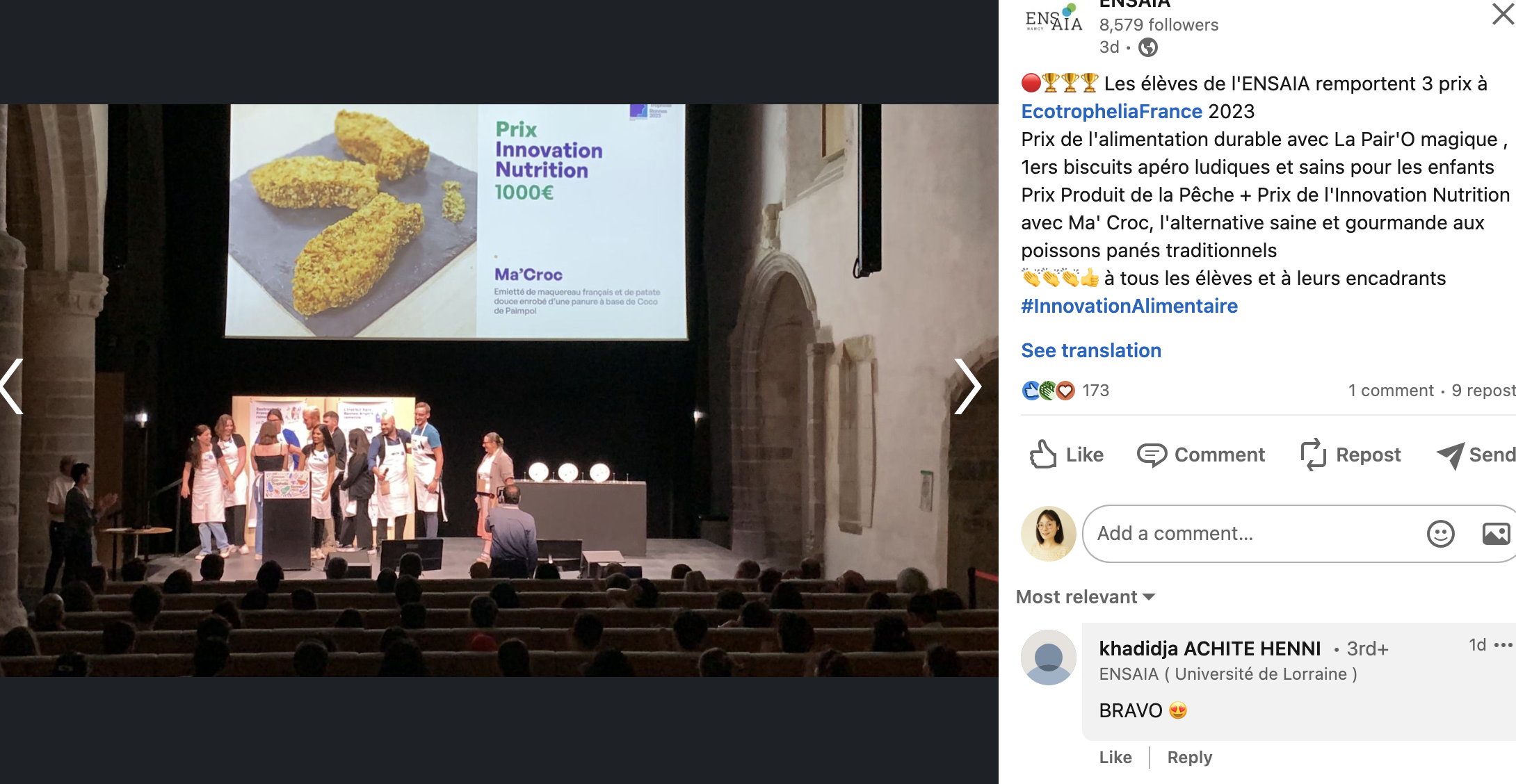Open the EcotropheliaFrance link
Image resolution: width=1516 pixels, height=784 pixels.
[1111, 111]
